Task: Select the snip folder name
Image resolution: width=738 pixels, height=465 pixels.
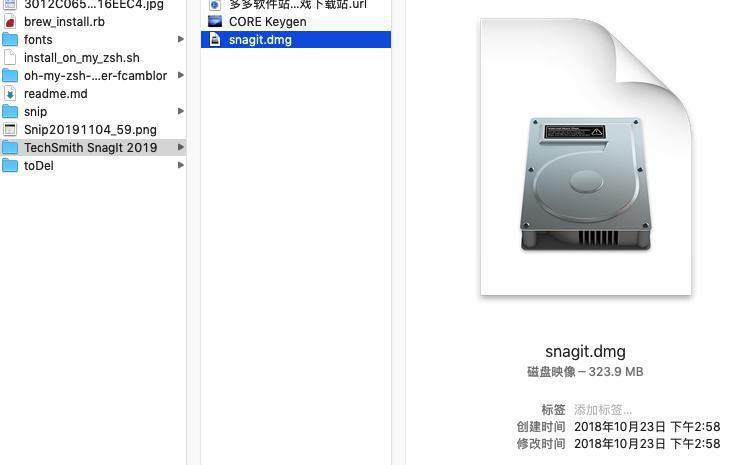Action: coord(35,112)
